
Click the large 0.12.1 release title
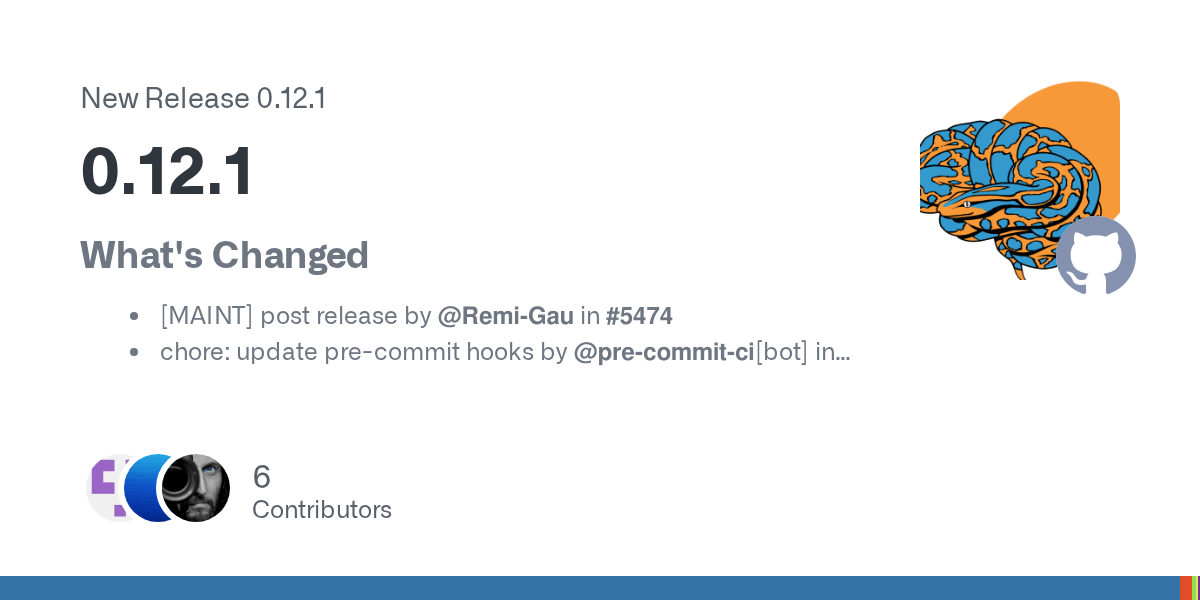[x=167, y=171]
